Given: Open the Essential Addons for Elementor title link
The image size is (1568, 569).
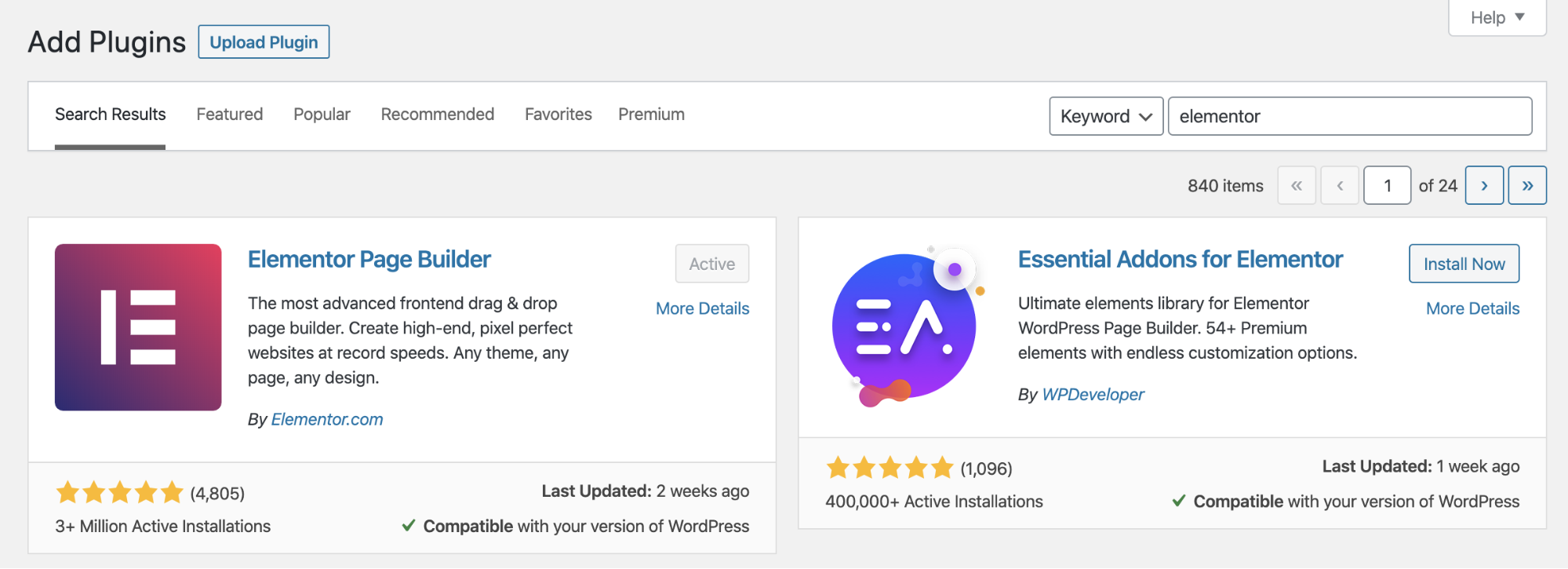Looking at the screenshot, I should [1181, 259].
